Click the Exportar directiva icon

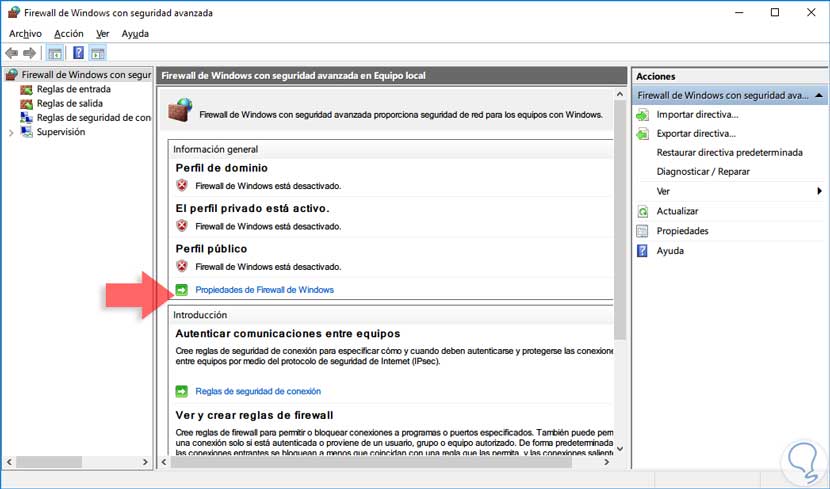(x=643, y=133)
